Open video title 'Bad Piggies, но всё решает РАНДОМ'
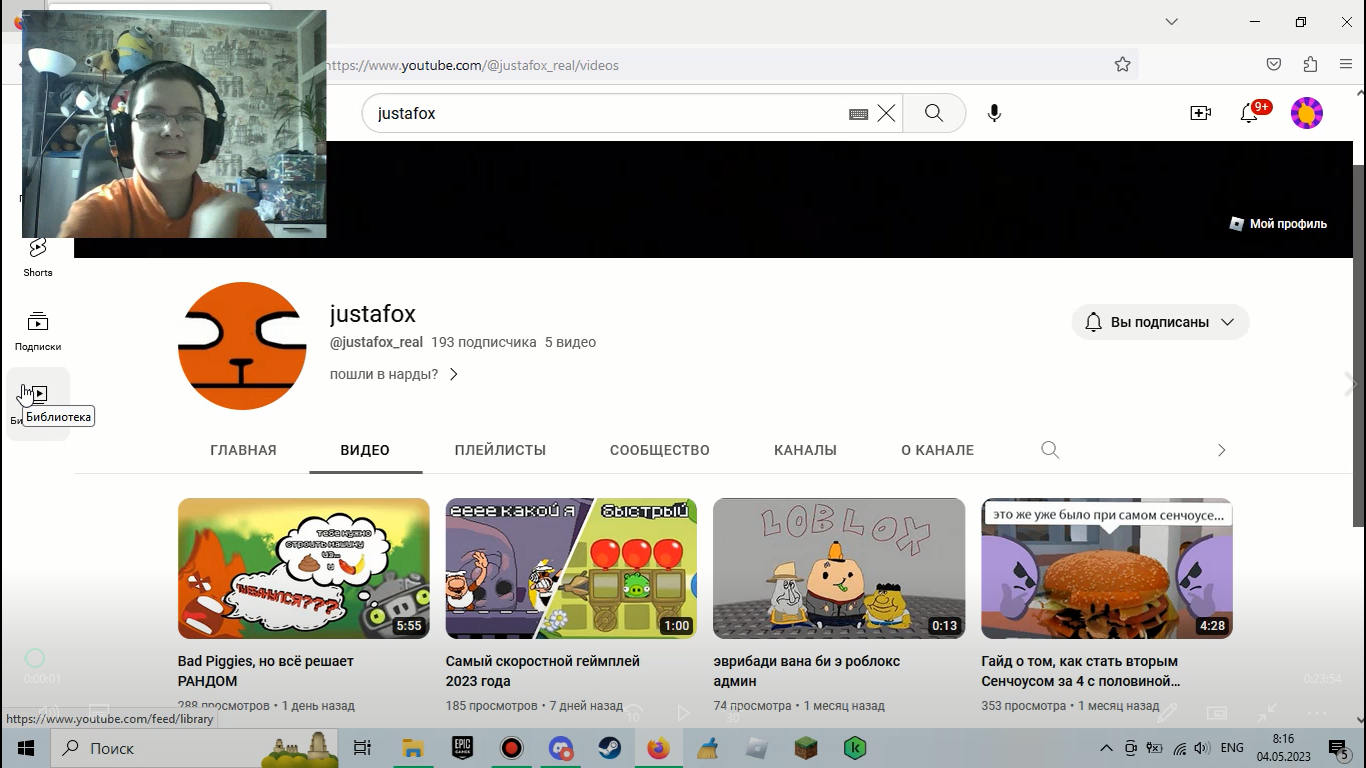Image resolution: width=1366 pixels, height=768 pixels. coord(266,671)
